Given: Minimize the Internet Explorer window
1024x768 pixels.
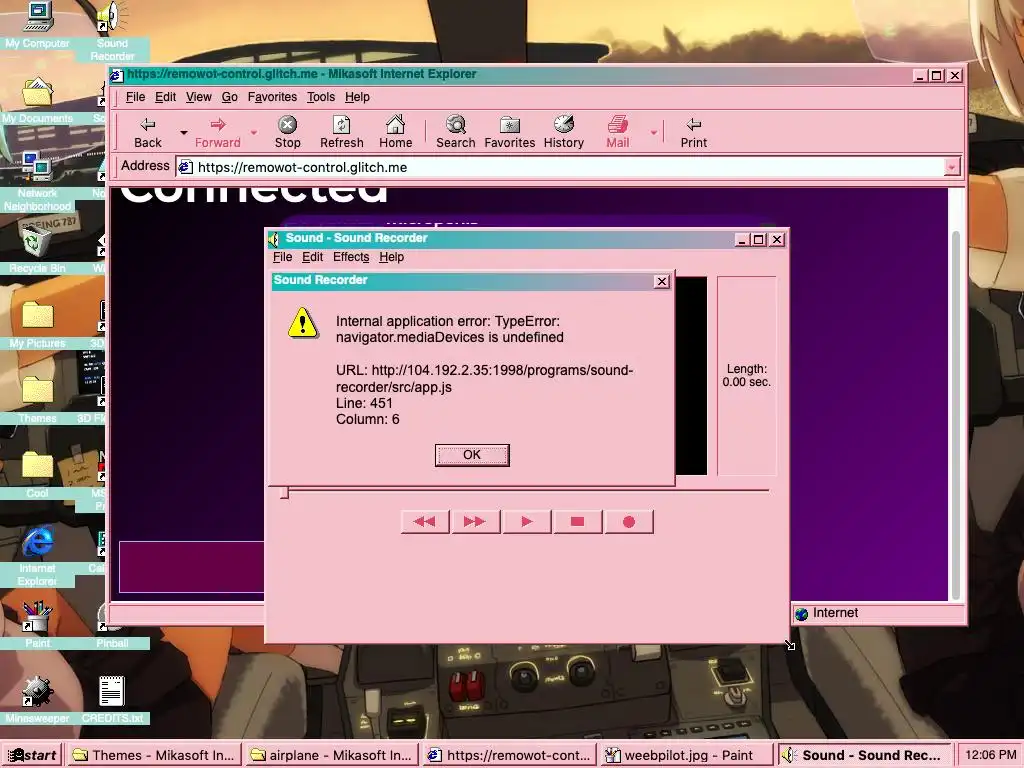Looking at the screenshot, I should point(920,76).
